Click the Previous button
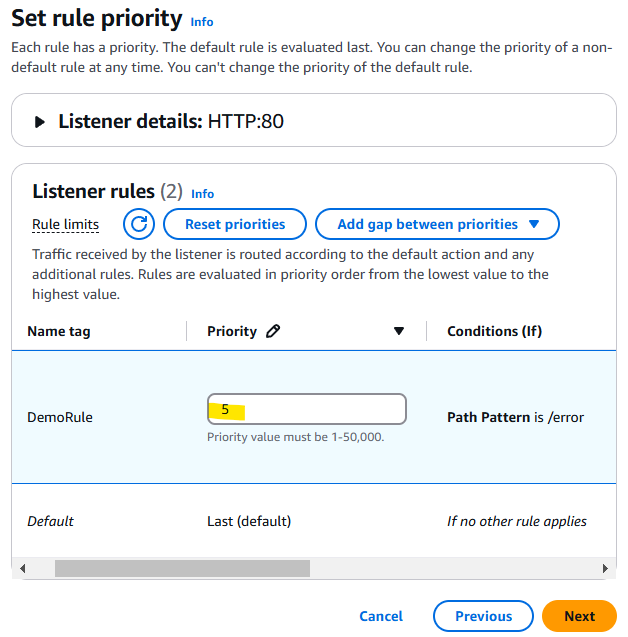Screen dimensions: 628x637 pyautogui.click(x=483, y=616)
